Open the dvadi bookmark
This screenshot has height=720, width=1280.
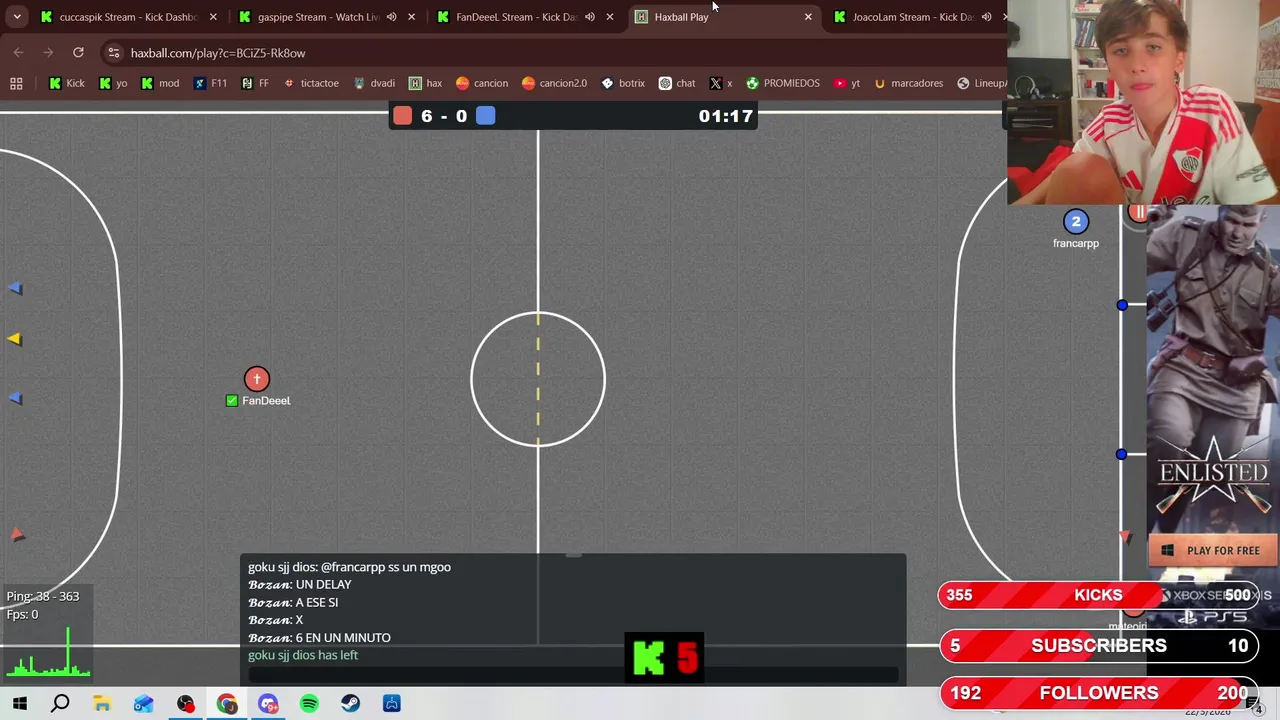[373, 83]
